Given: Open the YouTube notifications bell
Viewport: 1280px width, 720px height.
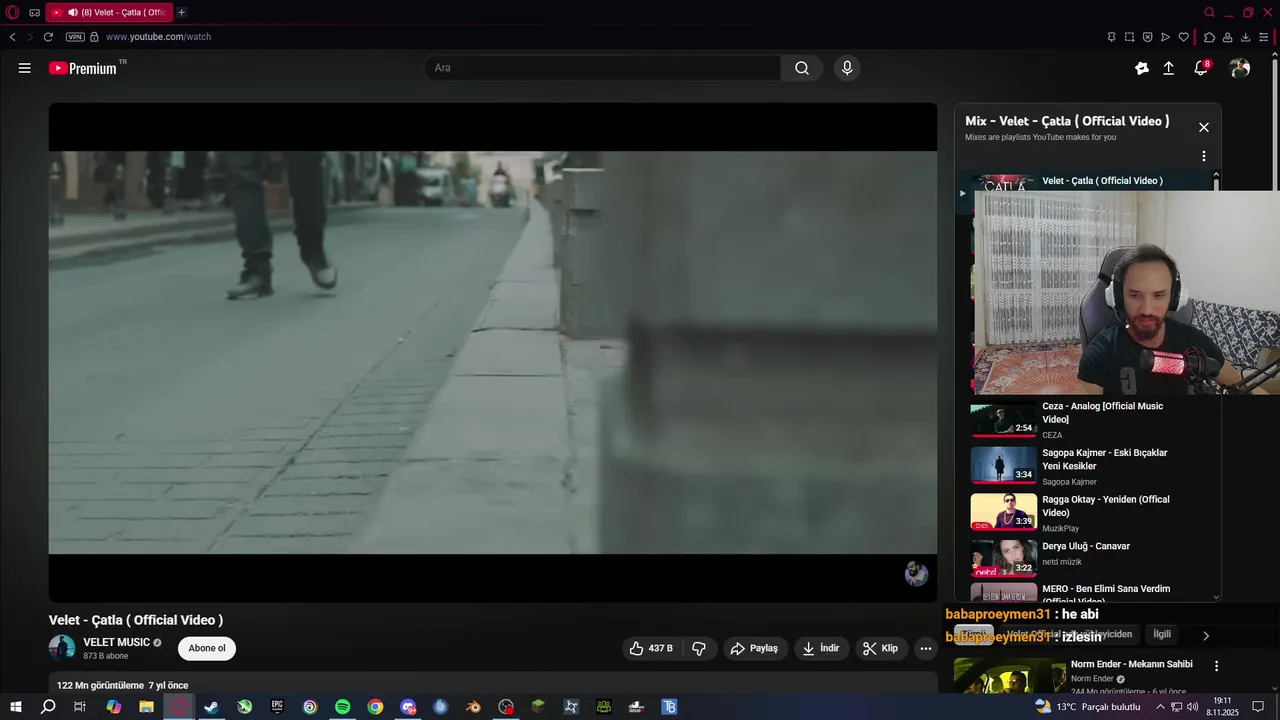Looking at the screenshot, I should pos(1201,68).
